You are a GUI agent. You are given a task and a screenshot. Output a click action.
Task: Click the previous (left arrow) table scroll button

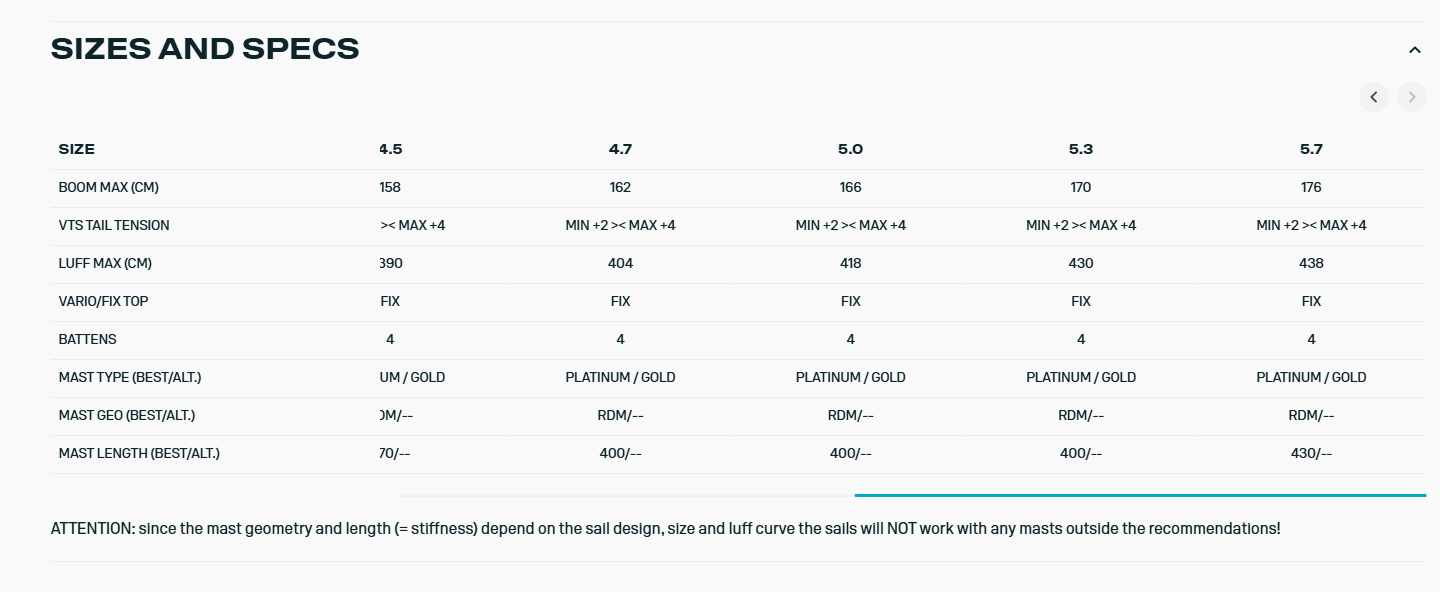(x=1373, y=97)
